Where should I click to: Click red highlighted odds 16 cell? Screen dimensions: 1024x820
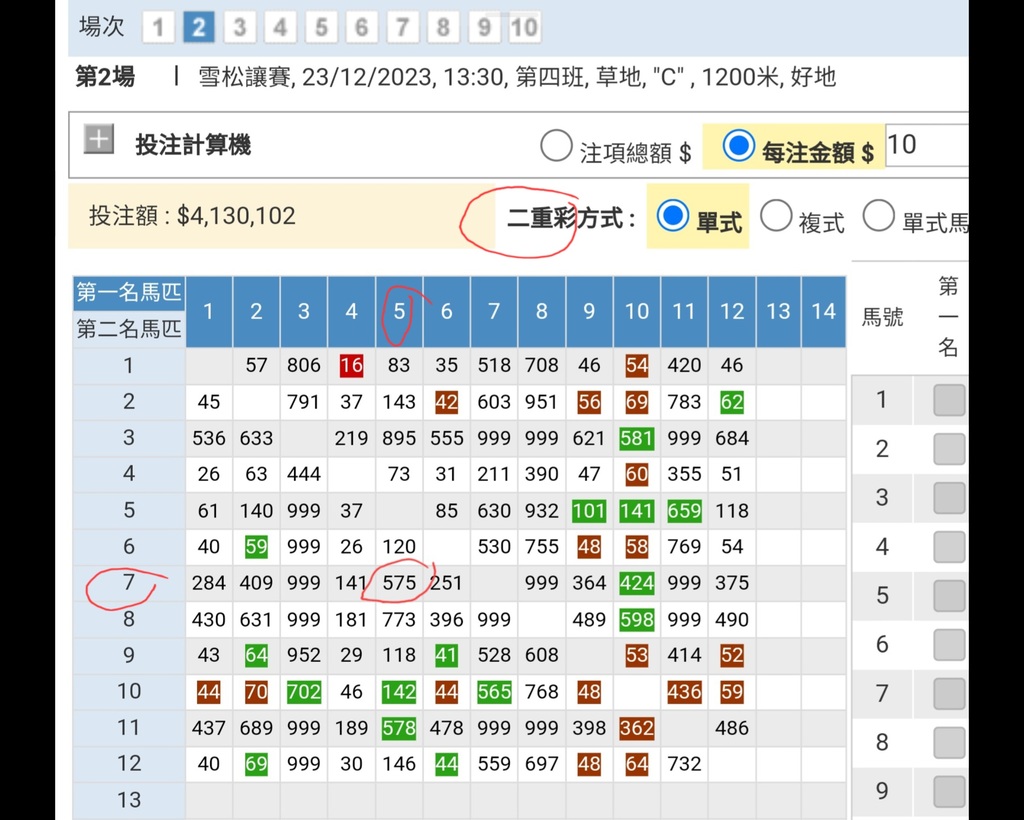[351, 365]
